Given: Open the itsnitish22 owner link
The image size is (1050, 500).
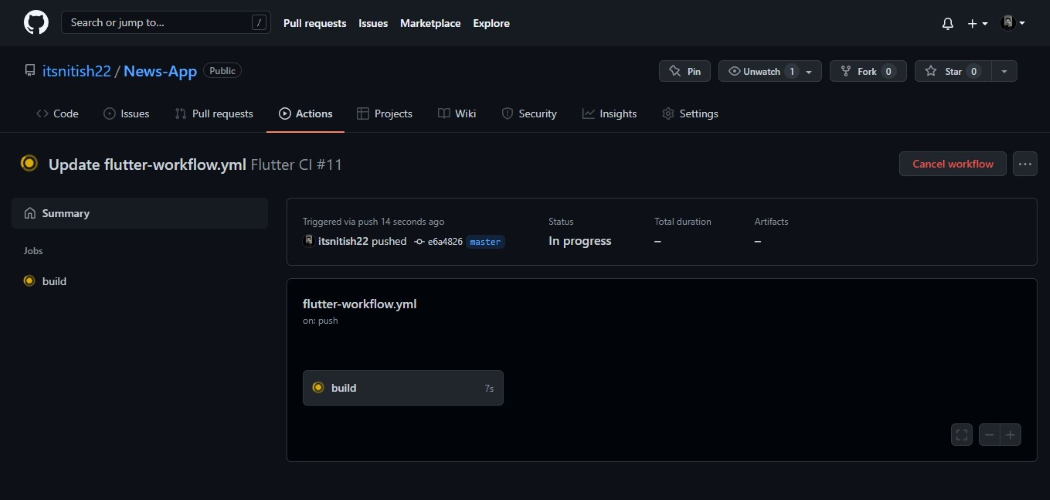Looking at the screenshot, I should (76, 71).
